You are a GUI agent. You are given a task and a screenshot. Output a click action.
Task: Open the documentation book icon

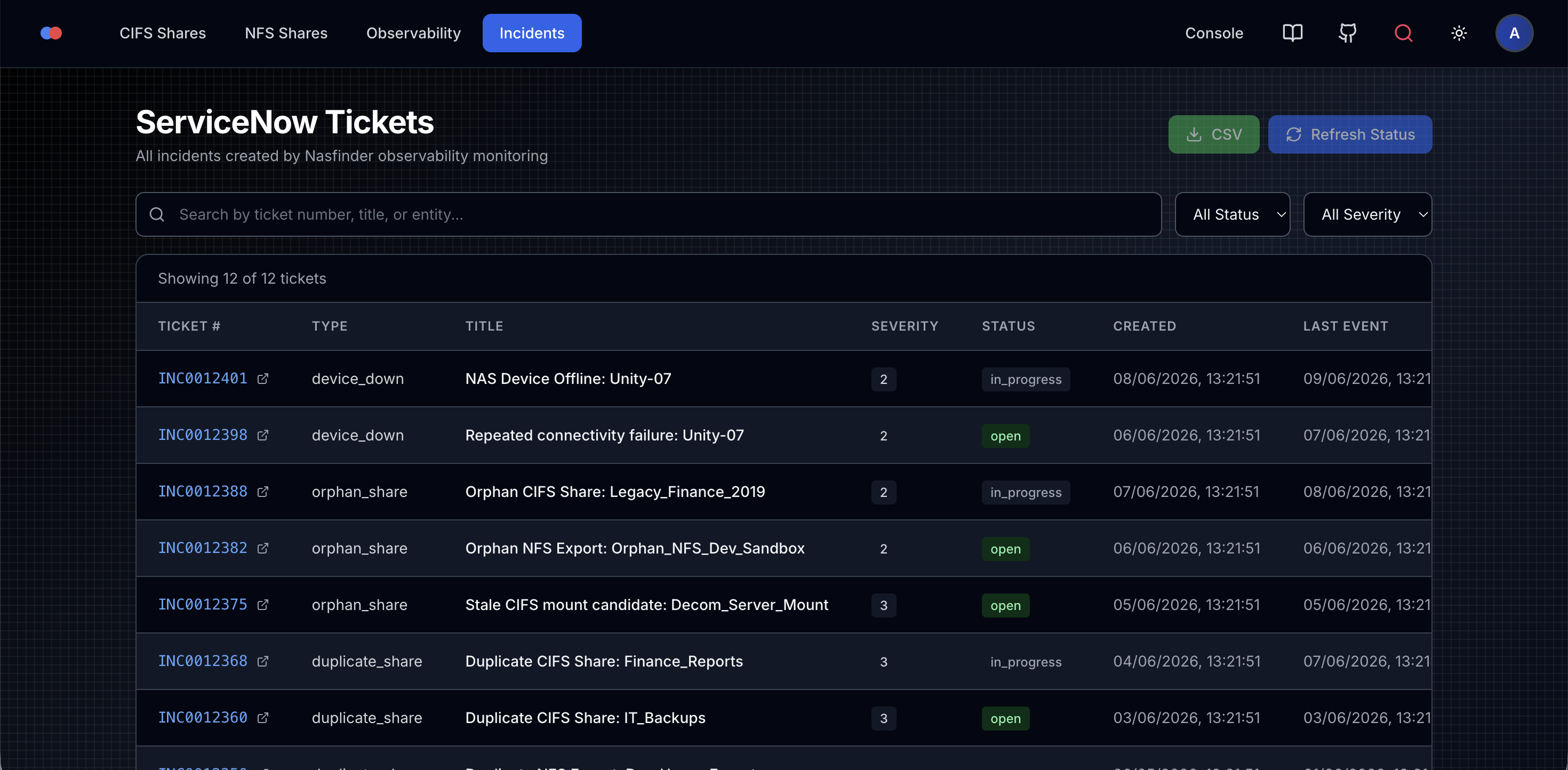pyautogui.click(x=1292, y=33)
